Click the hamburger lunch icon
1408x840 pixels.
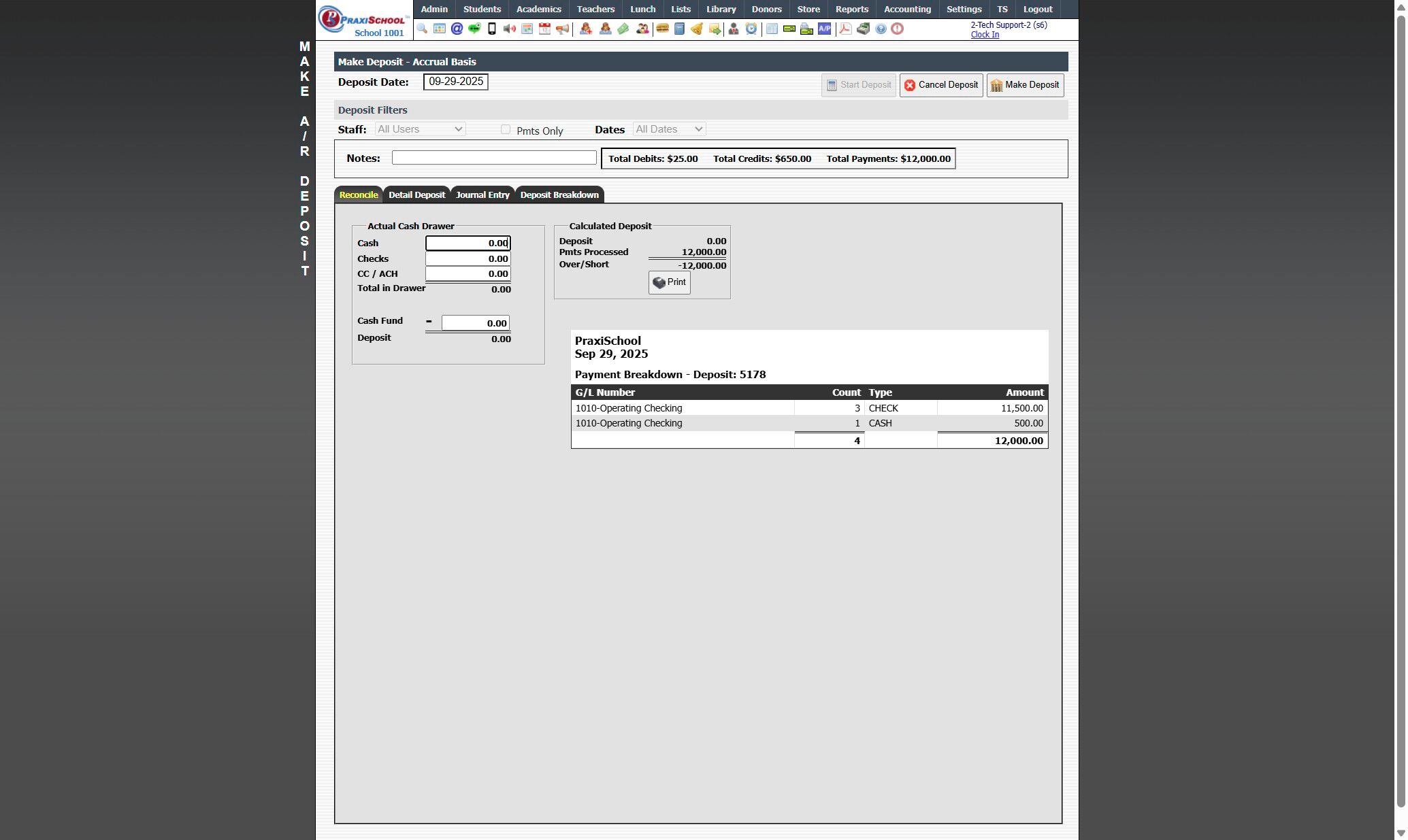tap(661, 29)
